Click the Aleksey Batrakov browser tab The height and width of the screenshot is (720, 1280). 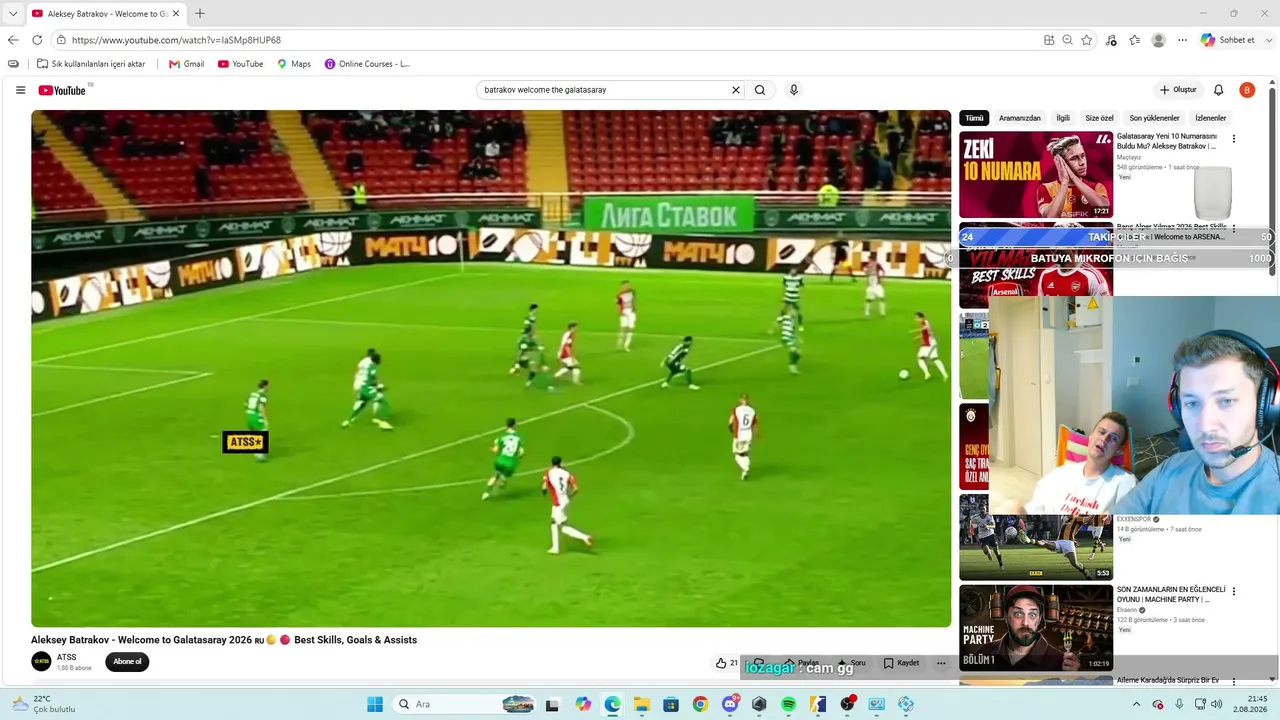click(105, 14)
